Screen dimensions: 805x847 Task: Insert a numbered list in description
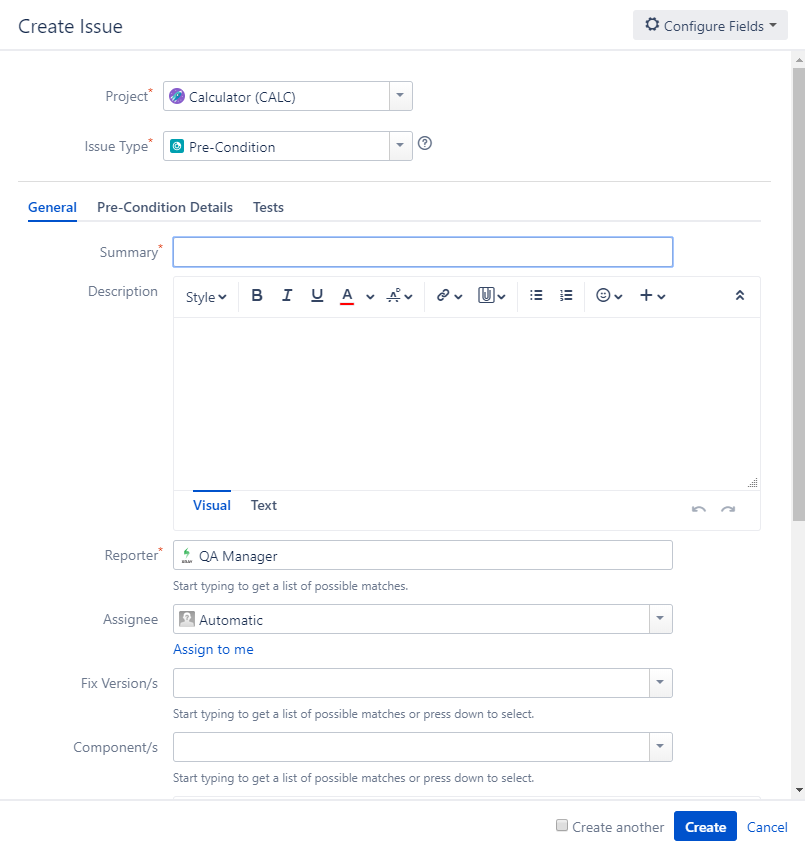(566, 295)
